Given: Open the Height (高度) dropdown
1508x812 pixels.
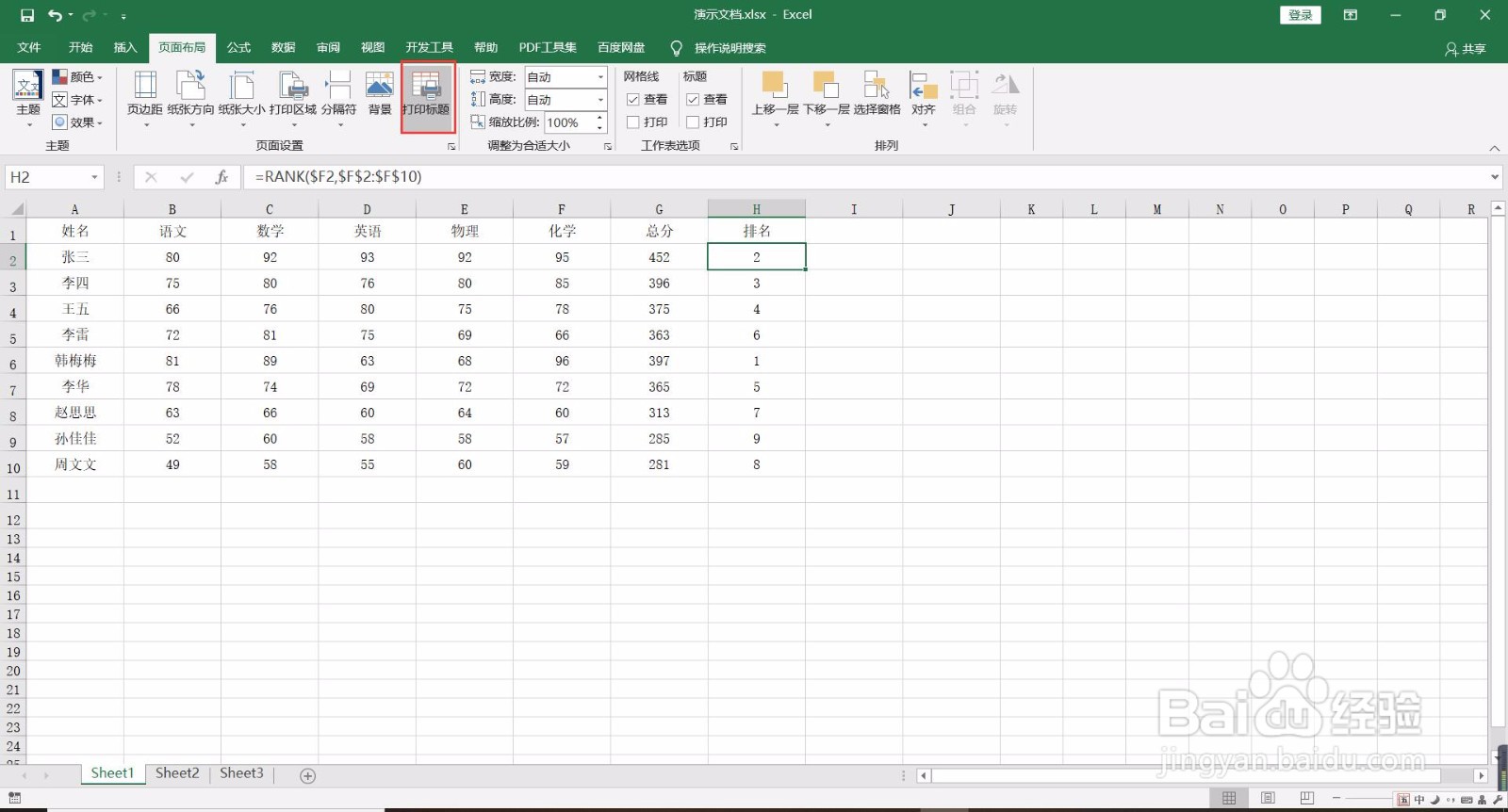Looking at the screenshot, I should (600, 100).
